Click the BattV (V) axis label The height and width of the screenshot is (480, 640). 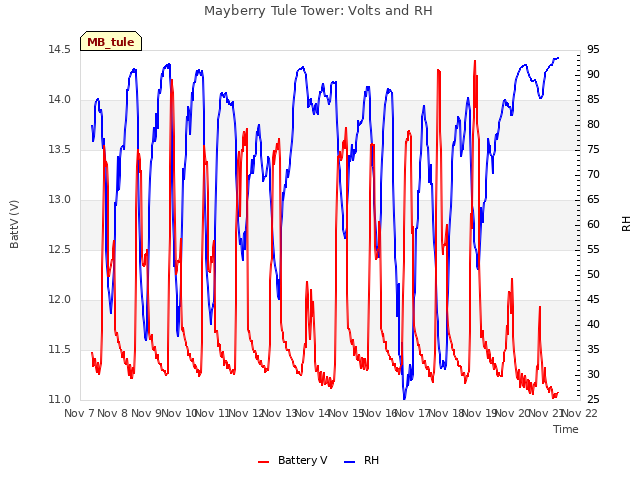click(14, 224)
